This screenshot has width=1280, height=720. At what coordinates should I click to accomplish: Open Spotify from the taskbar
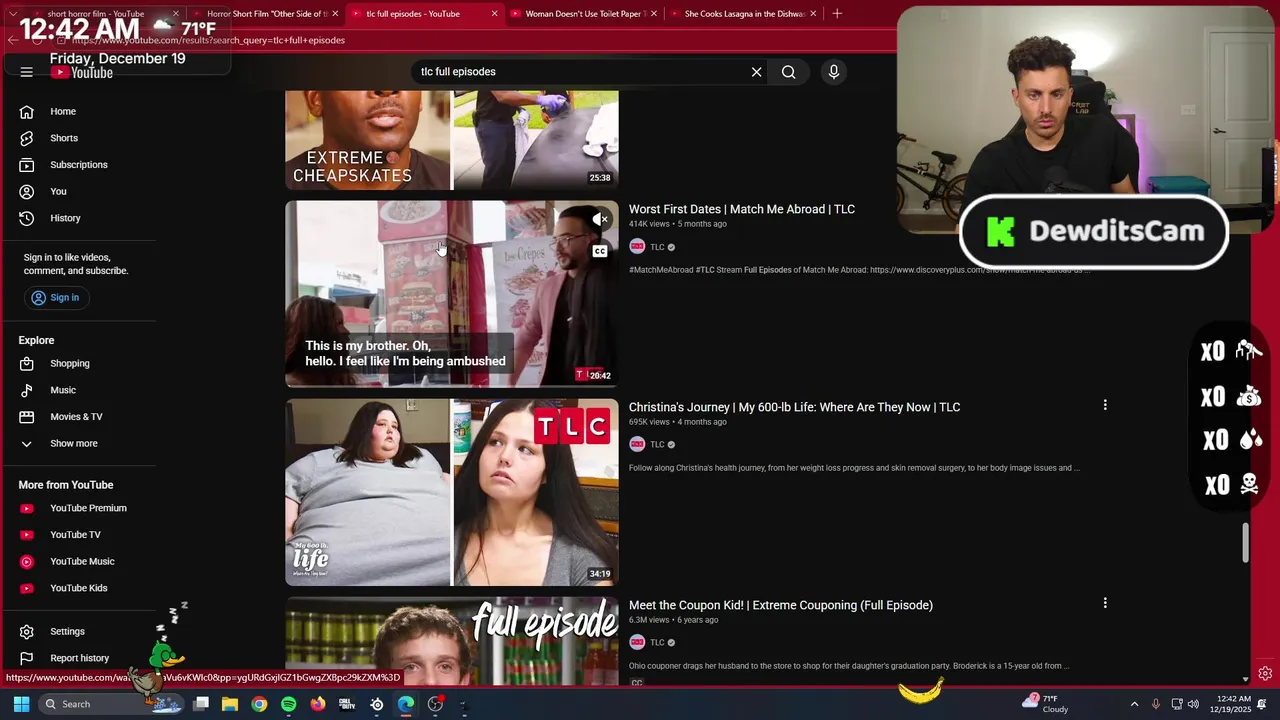point(288,704)
